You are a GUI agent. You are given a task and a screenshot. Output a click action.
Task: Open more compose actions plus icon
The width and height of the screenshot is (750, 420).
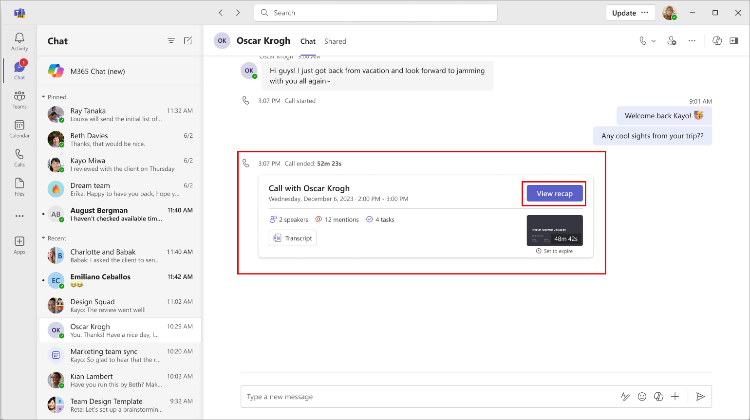(x=675, y=397)
